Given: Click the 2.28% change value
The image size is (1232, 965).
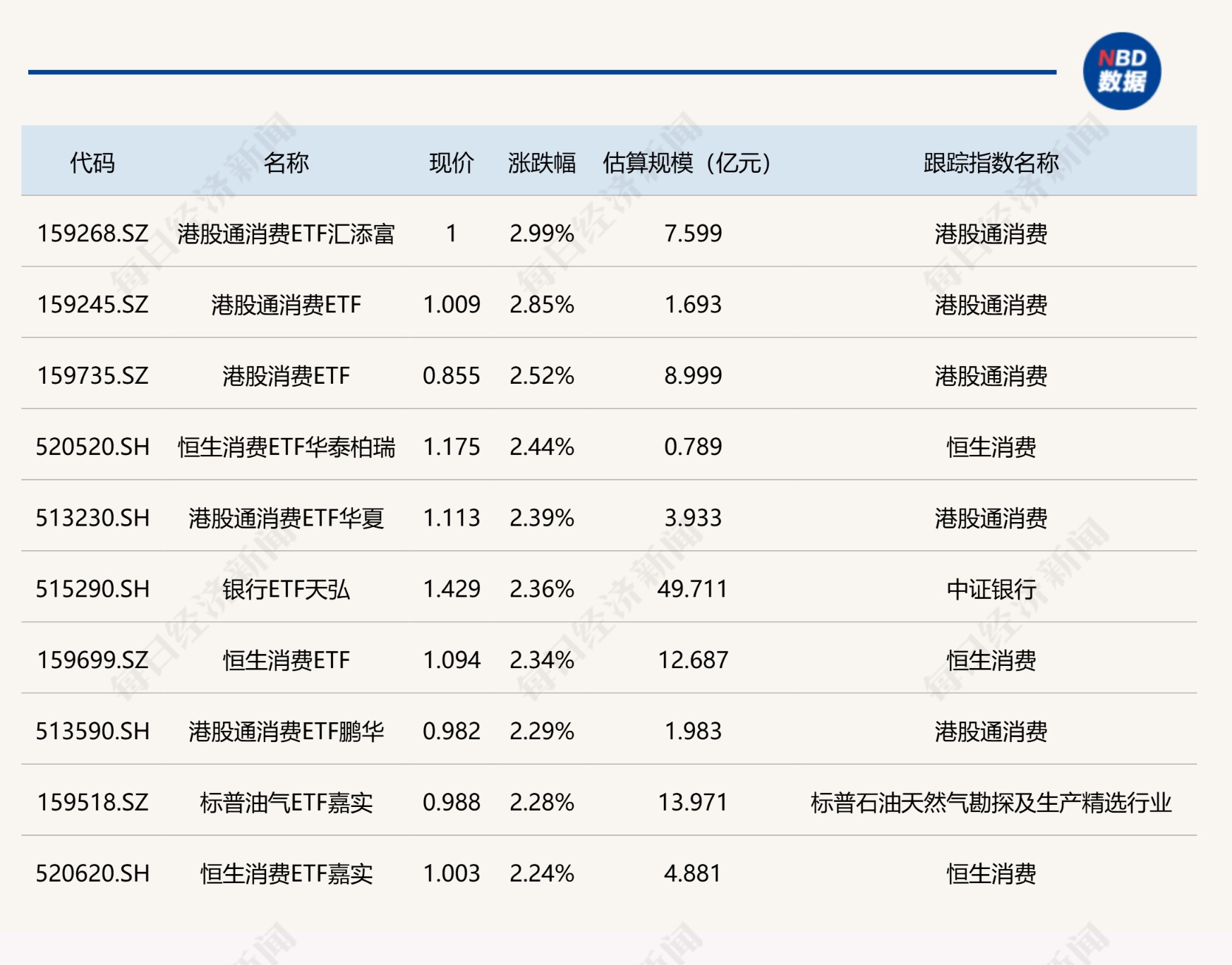Looking at the screenshot, I should 542,803.
